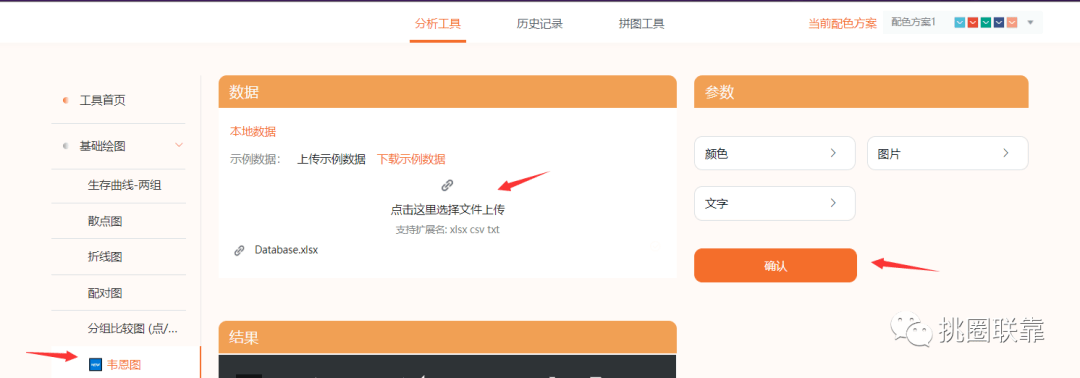Click the NEW badge icon beside 韦恩图
1080x378 pixels.
pyautogui.click(x=96, y=364)
